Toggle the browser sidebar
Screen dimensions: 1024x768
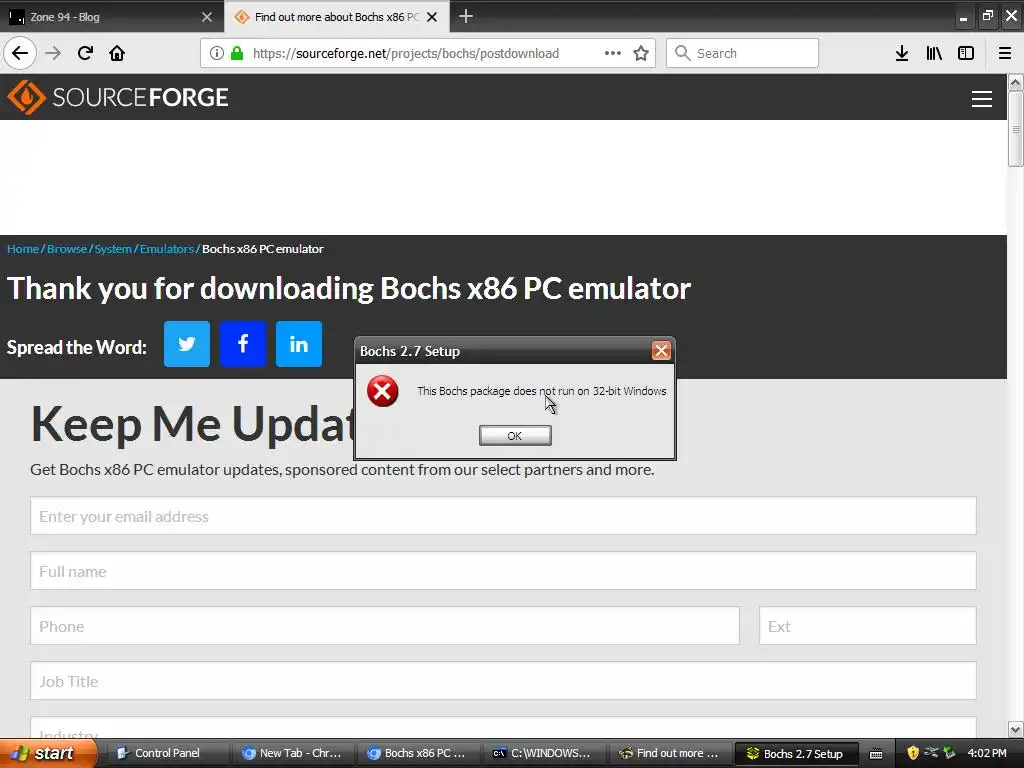966,53
